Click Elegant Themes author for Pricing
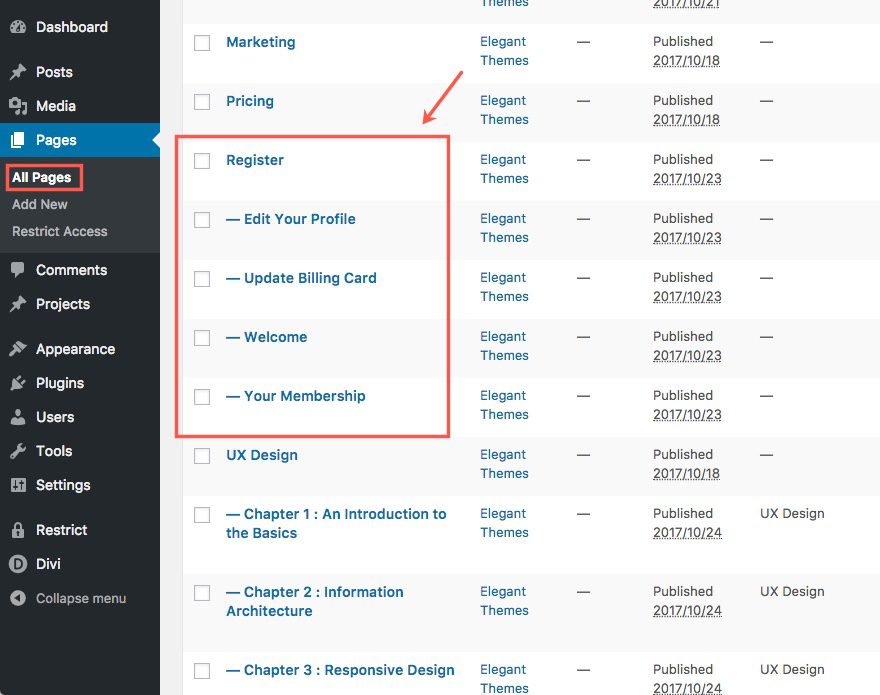Viewport: 880px width, 695px height. [x=504, y=110]
